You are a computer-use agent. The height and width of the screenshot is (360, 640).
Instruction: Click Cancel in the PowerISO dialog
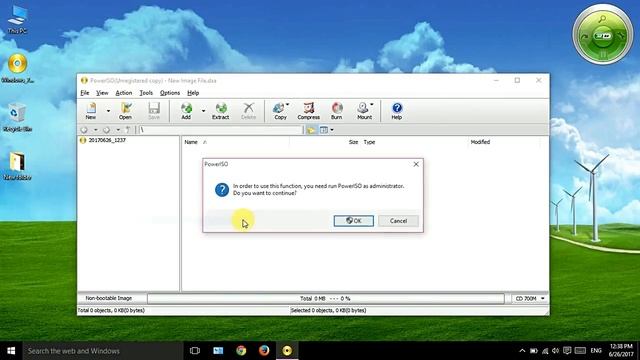pos(398,221)
